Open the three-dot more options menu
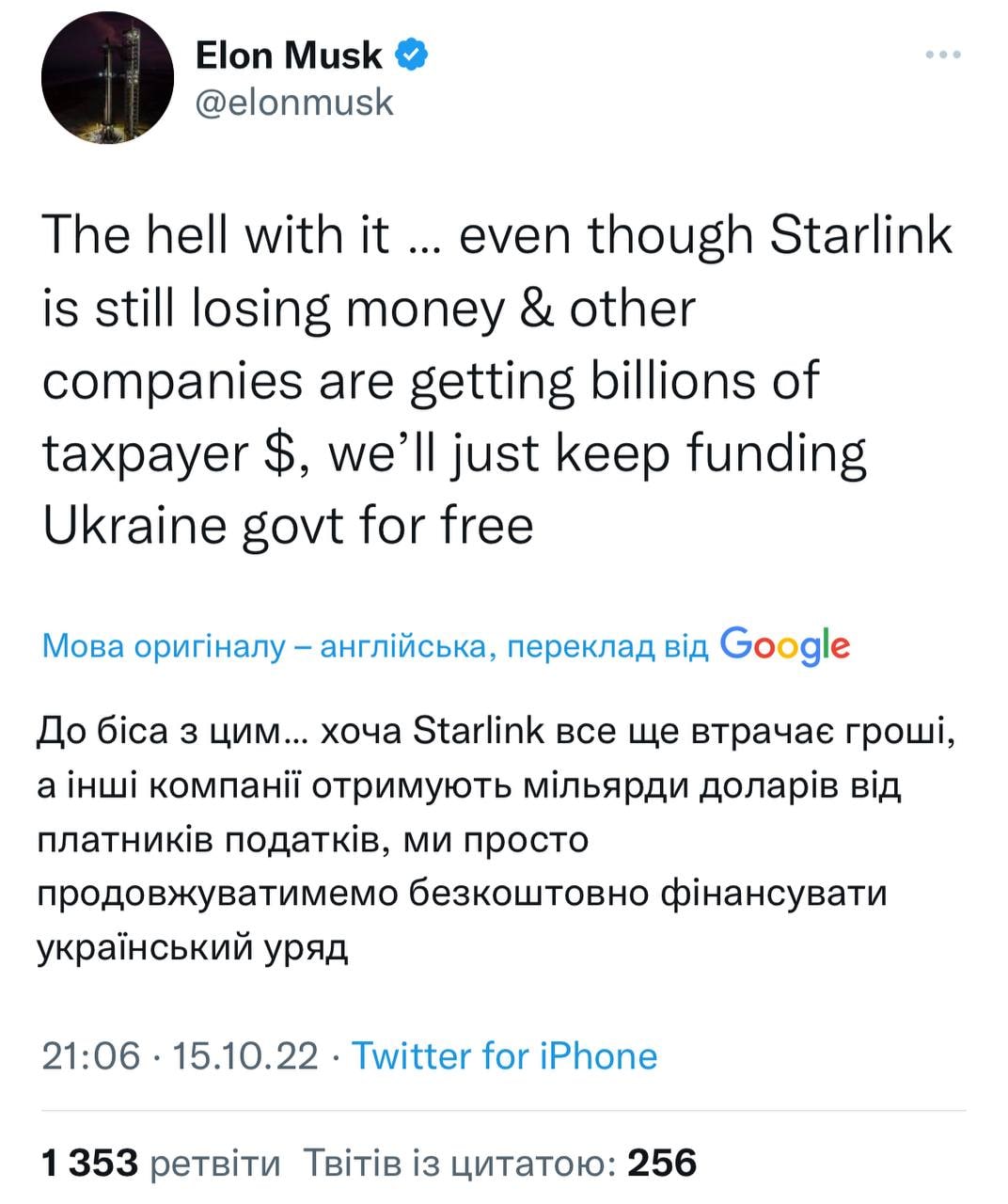Viewport: 1008px width, 1204px height. (x=943, y=55)
